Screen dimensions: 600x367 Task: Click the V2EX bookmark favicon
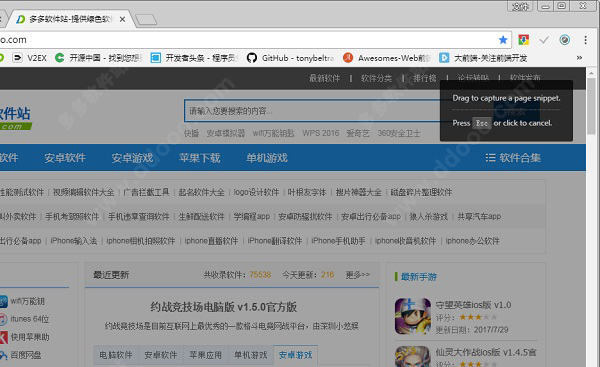click(x=17, y=58)
